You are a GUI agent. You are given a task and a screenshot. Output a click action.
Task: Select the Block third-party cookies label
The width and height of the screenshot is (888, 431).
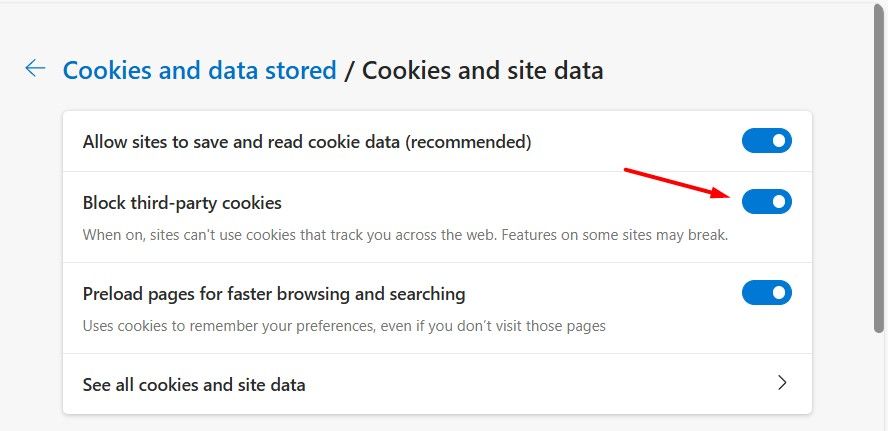tap(182, 203)
